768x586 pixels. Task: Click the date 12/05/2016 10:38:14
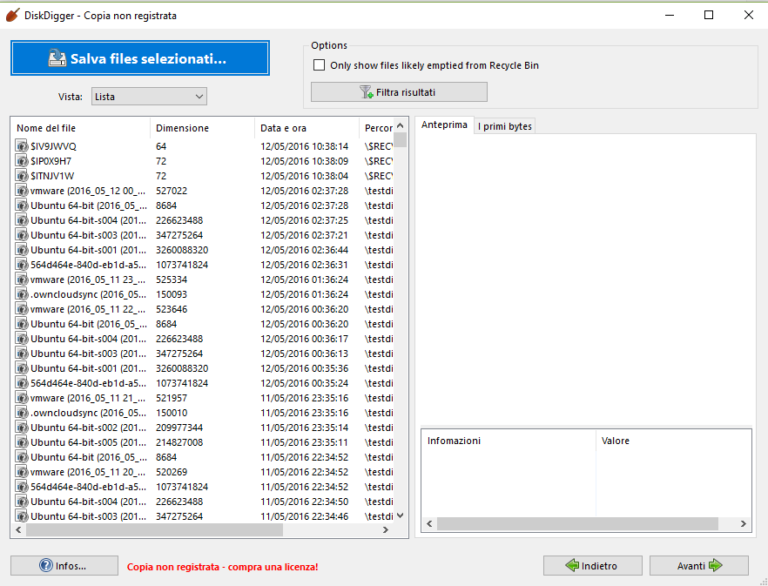point(304,146)
